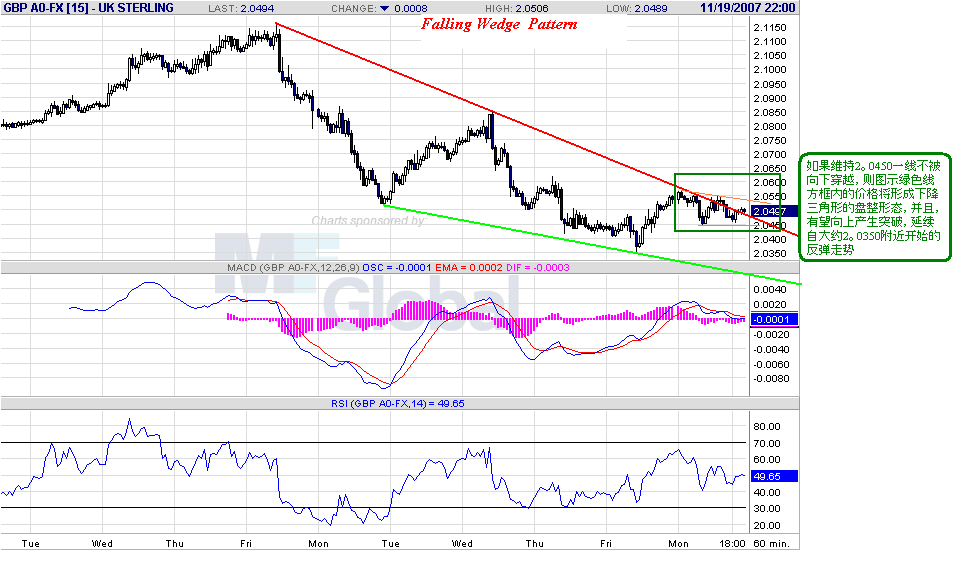Click the MACD axis label 0.0040

tap(770, 290)
